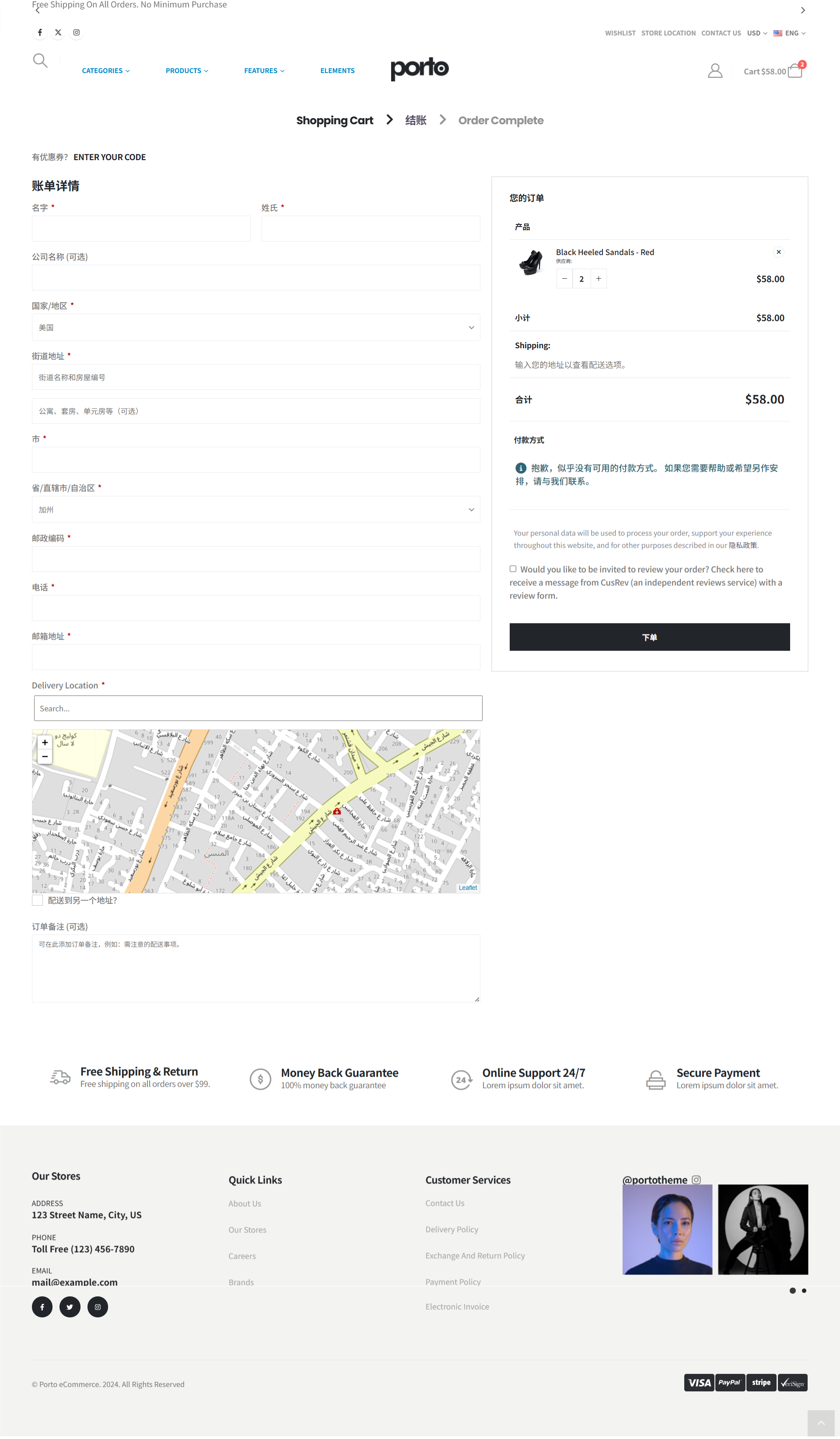Click the 下单 place order button
This screenshot has width=840, height=1439.
[649, 637]
